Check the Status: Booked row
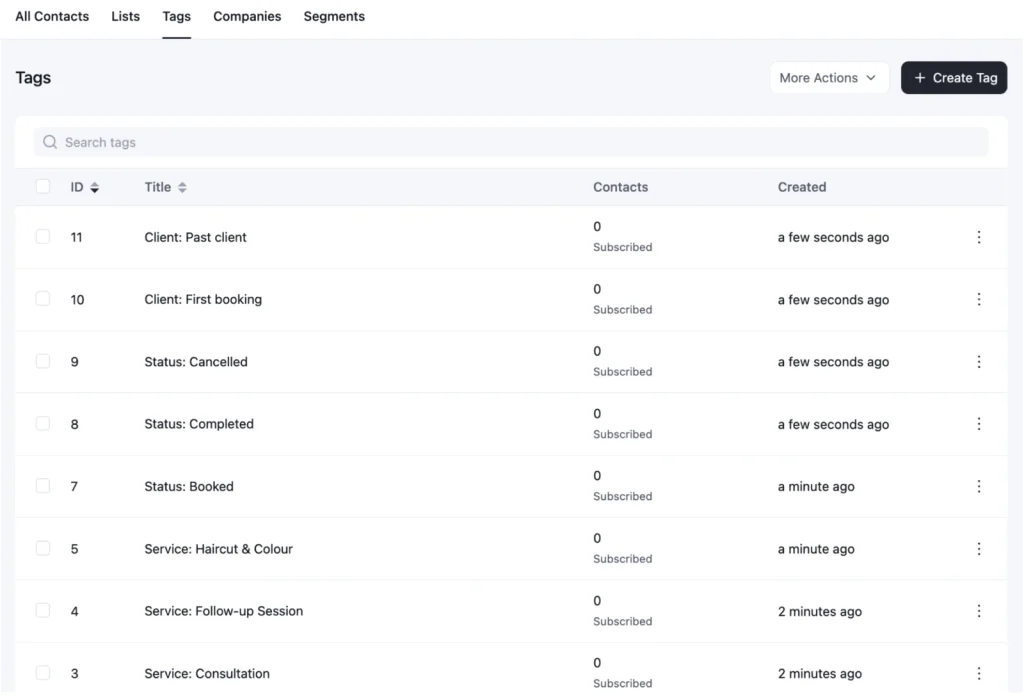This screenshot has height=695, width=1024. tap(43, 486)
